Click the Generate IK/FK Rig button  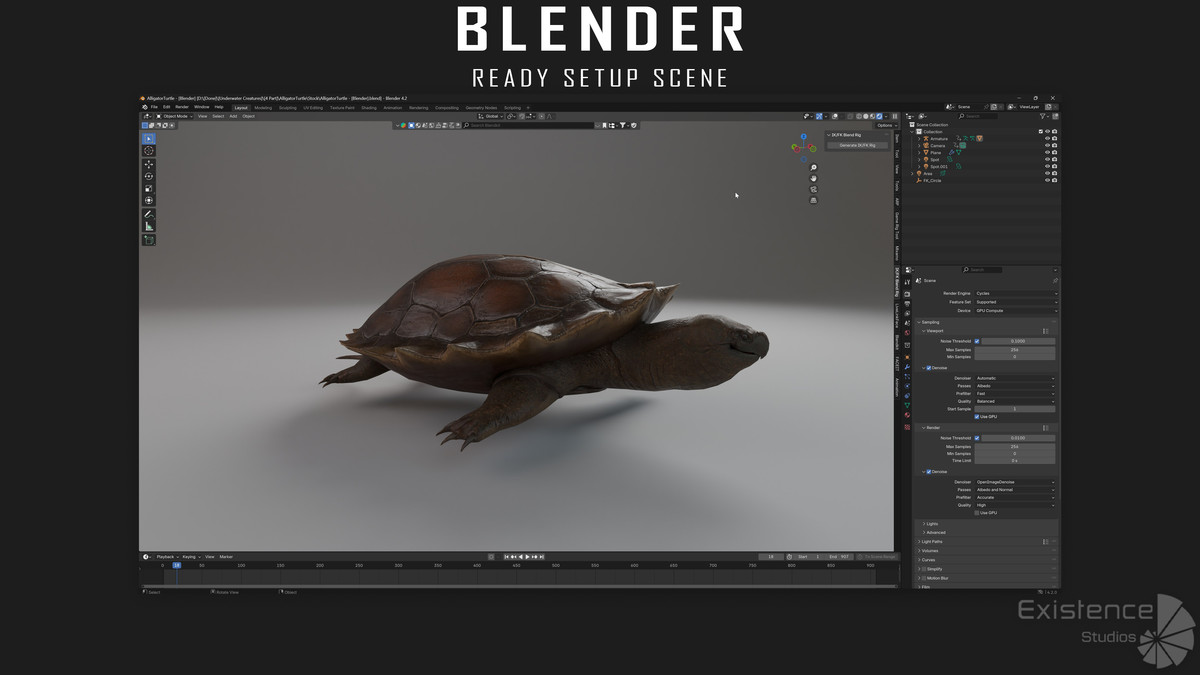pyautogui.click(x=857, y=145)
